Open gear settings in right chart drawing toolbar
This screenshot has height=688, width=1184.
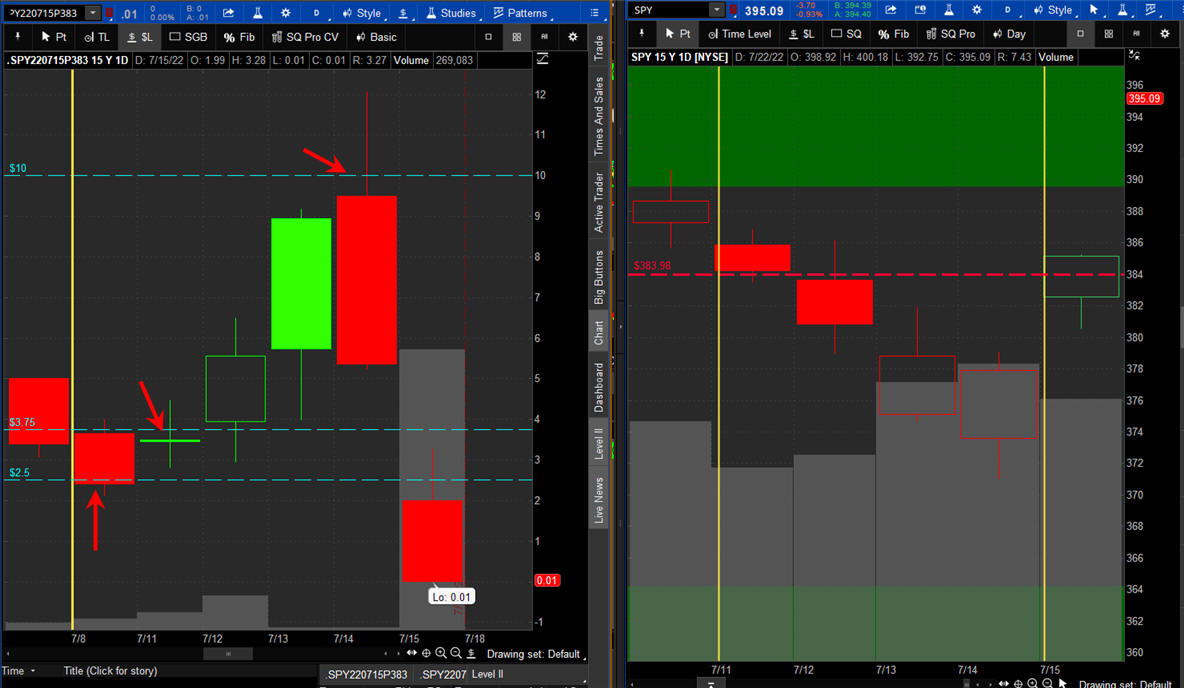coord(1165,33)
